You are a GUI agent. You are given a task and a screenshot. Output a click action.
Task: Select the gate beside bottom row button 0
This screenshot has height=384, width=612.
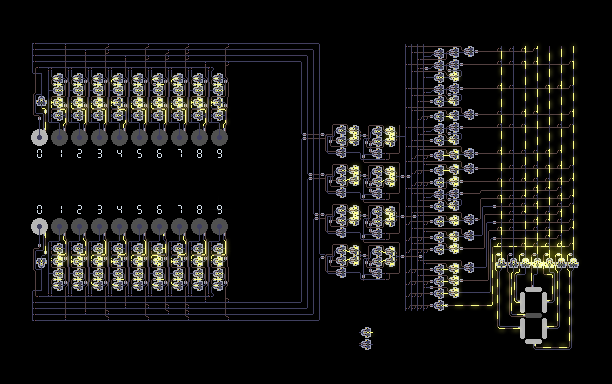coord(41,262)
